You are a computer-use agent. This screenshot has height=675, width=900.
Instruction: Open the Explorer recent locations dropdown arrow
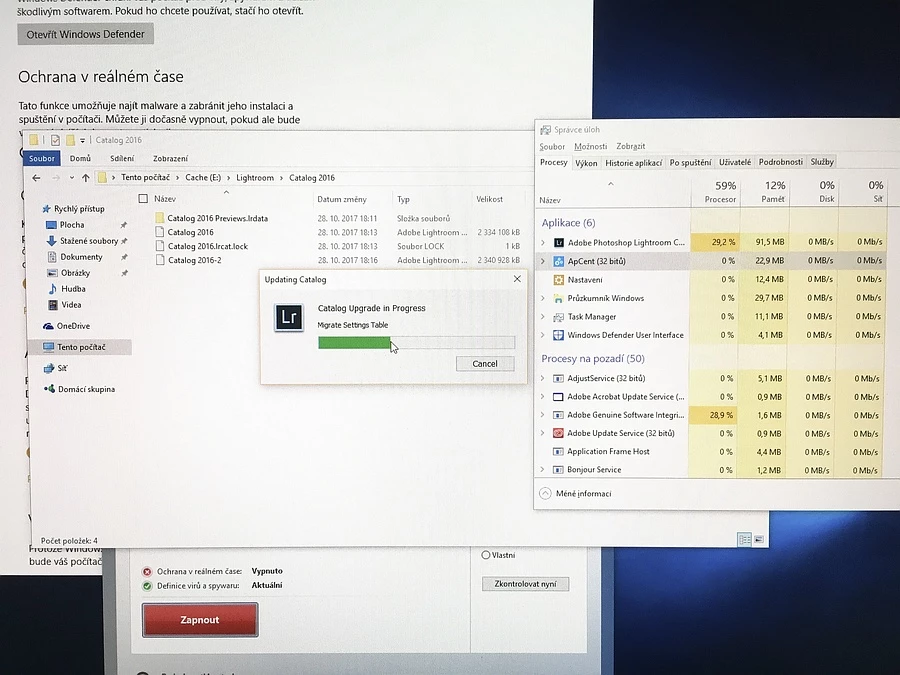72,178
